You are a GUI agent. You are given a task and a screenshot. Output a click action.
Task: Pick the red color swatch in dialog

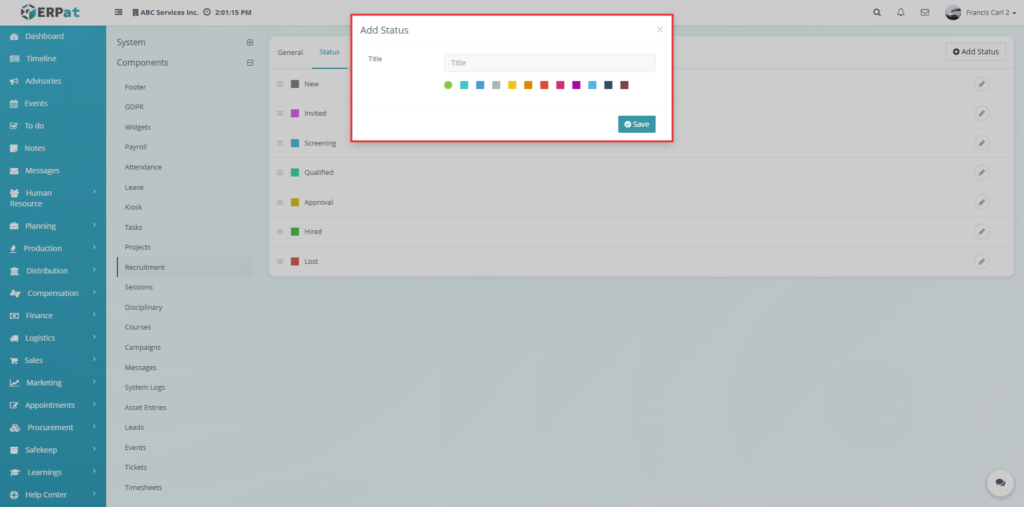[544, 85]
